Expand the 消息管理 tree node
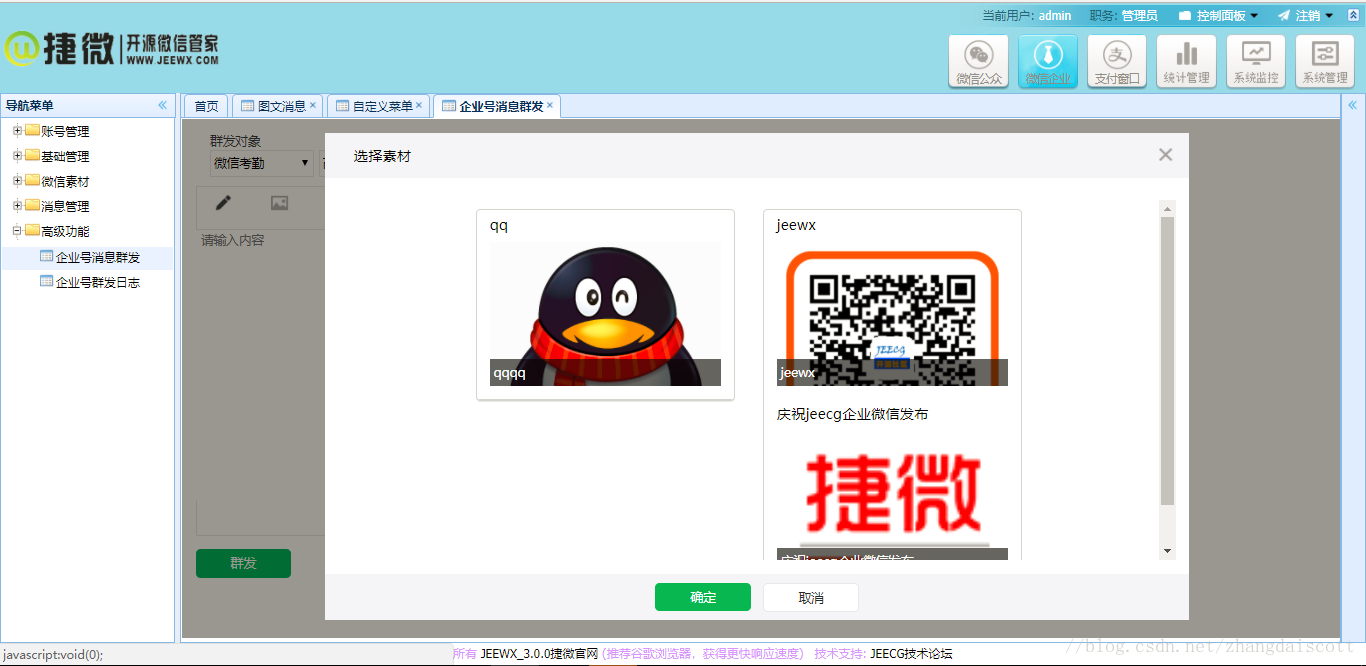This screenshot has width=1366, height=666. pos(17,206)
